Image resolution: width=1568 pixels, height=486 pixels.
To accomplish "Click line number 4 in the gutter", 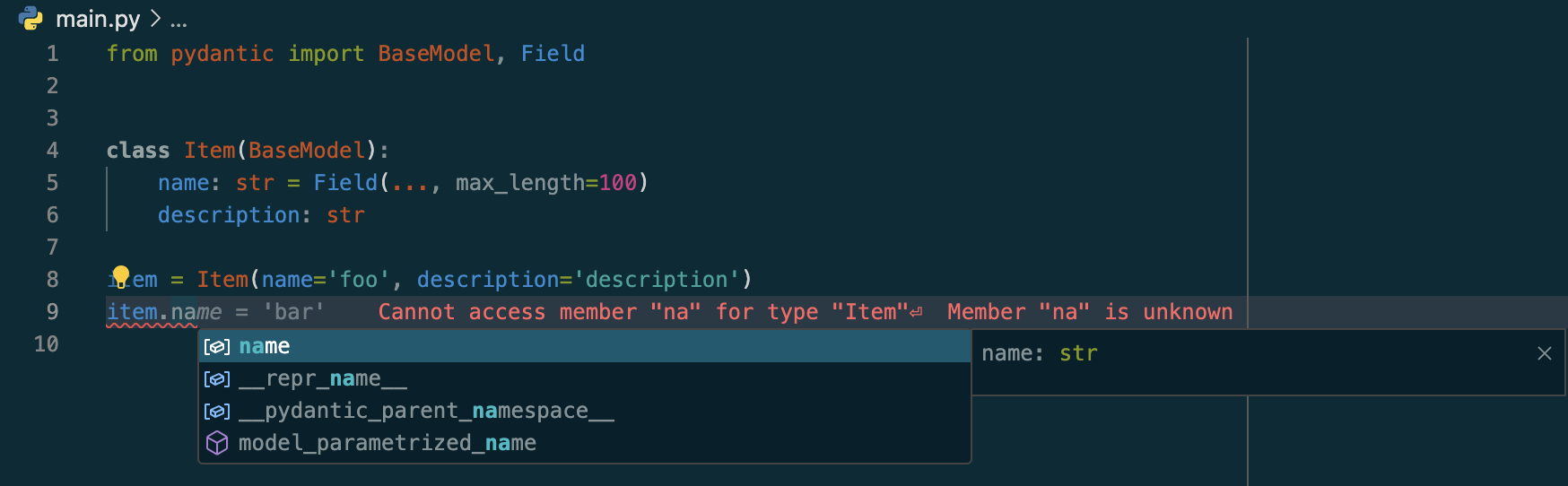I will [53, 151].
